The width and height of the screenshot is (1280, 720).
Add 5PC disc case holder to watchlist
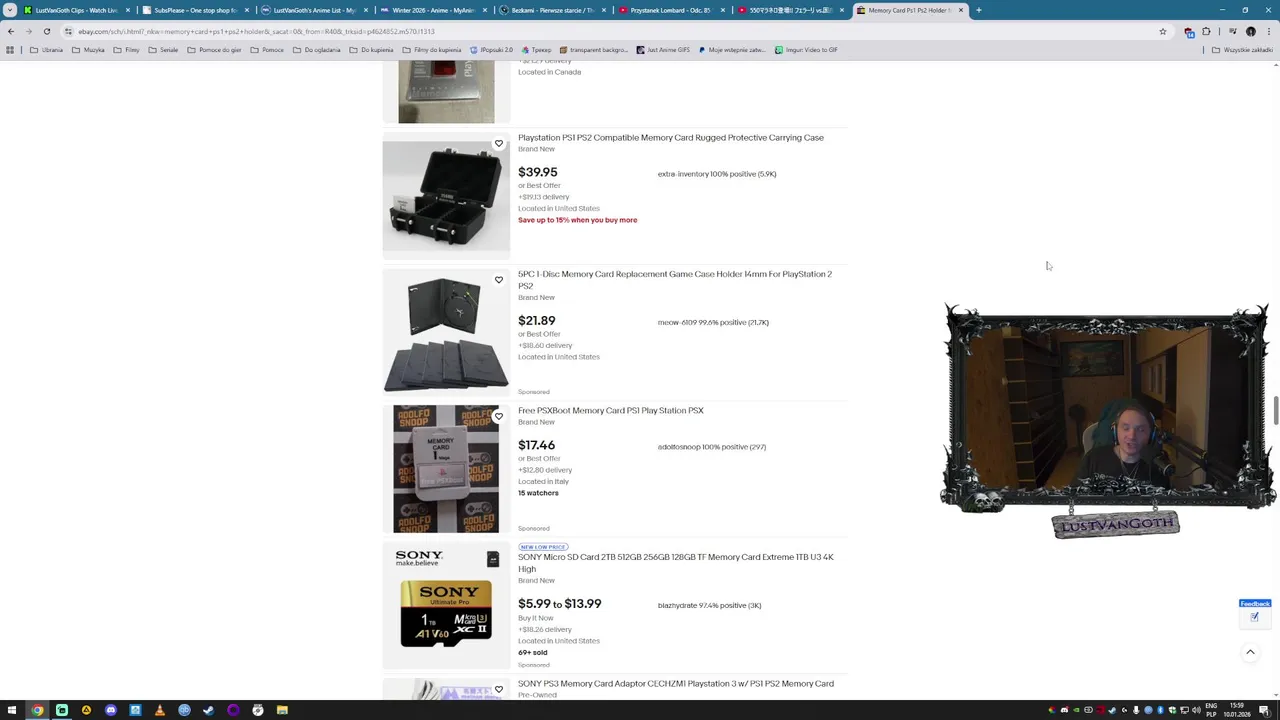pyautogui.click(x=499, y=280)
